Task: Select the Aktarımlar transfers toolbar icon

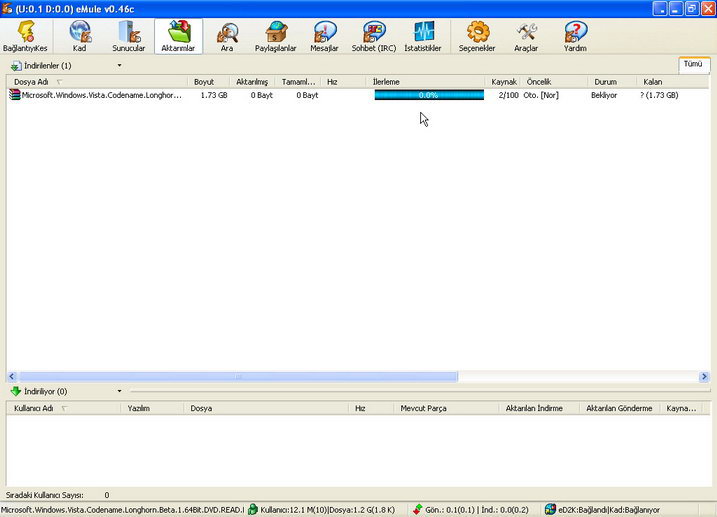Action: point(178,36)
